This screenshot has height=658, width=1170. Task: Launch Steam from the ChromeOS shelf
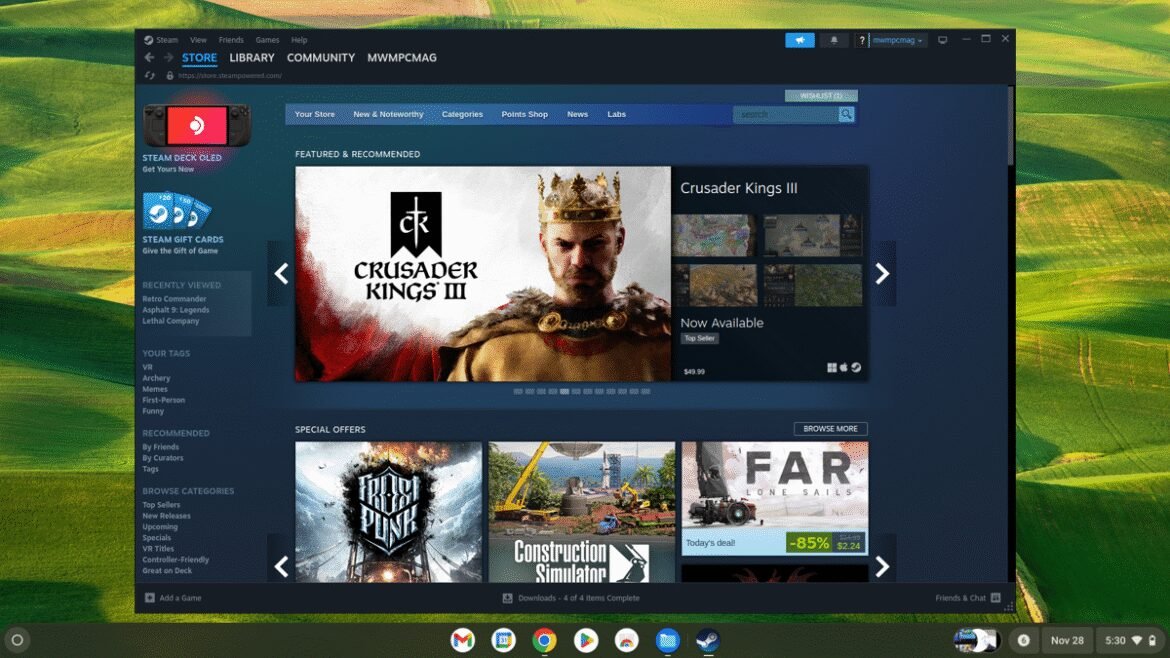[x=708, y=640]
